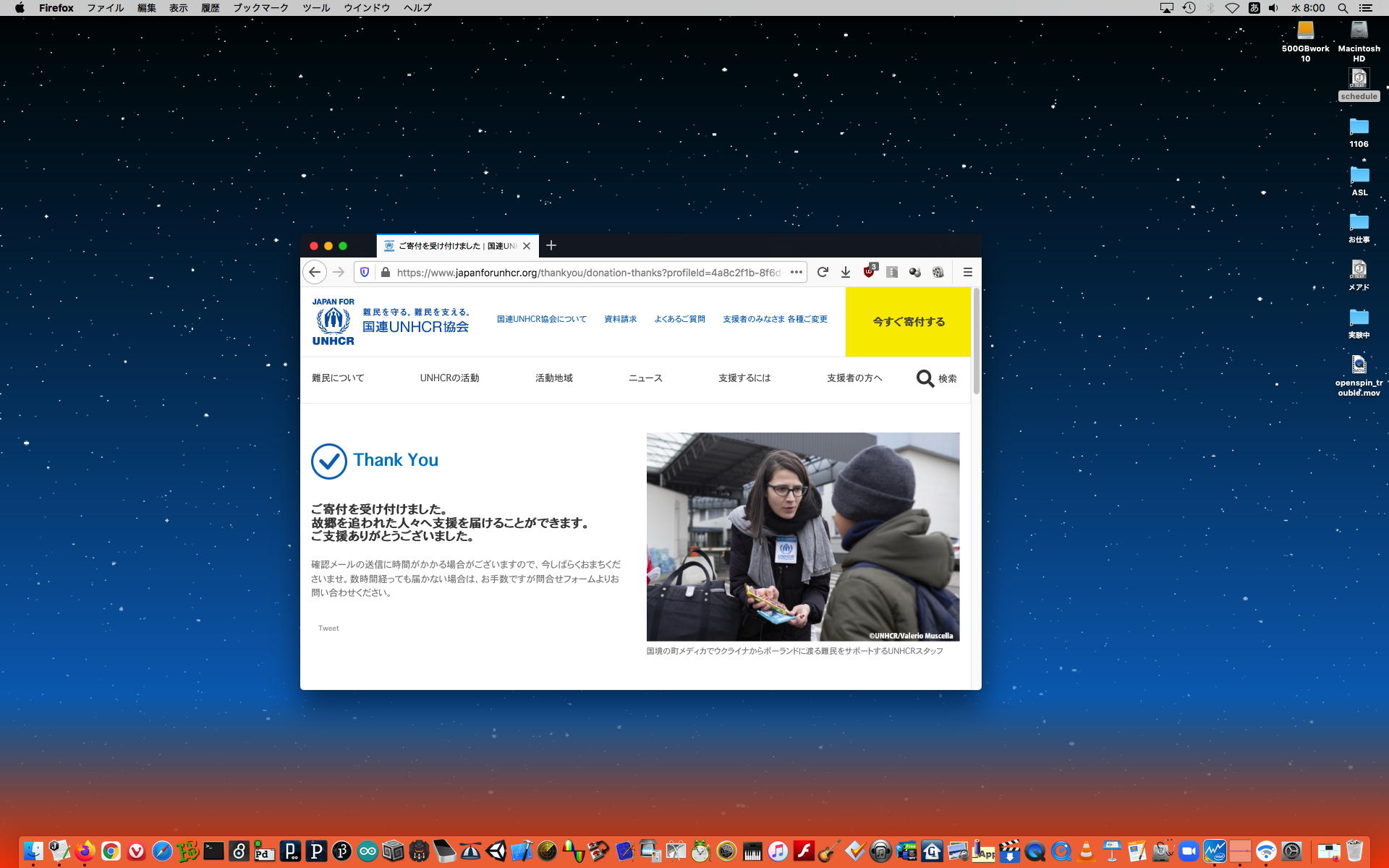Click the magnifier 検索 search icon
This screenshot has width=1389, height=868.
click(925, 378)
